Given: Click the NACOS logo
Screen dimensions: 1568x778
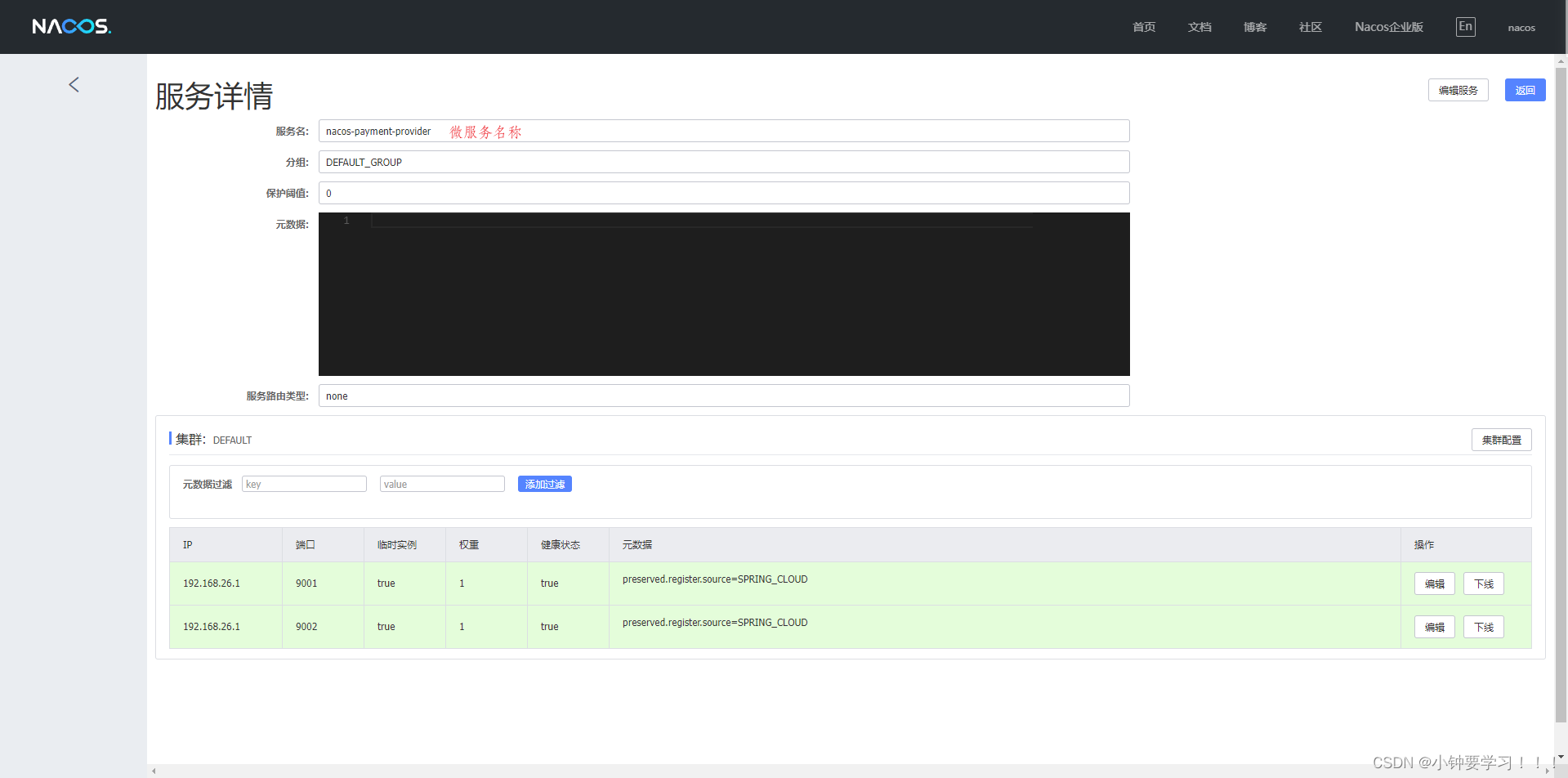Looking at the screenshot, I should 71,27.
